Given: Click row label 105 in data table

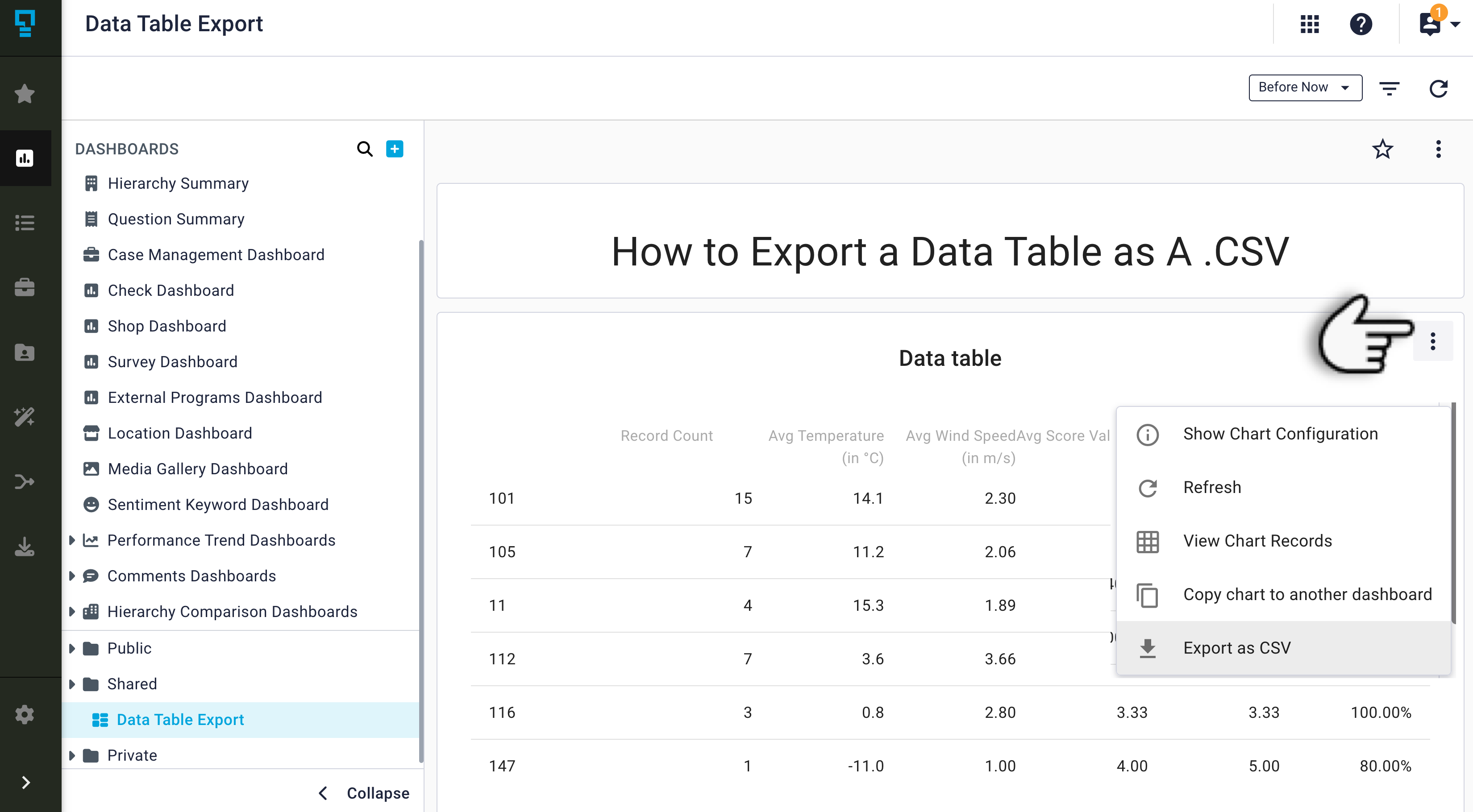Looking at the screenshot, I should pyautogui.click(x=502, y=552).
